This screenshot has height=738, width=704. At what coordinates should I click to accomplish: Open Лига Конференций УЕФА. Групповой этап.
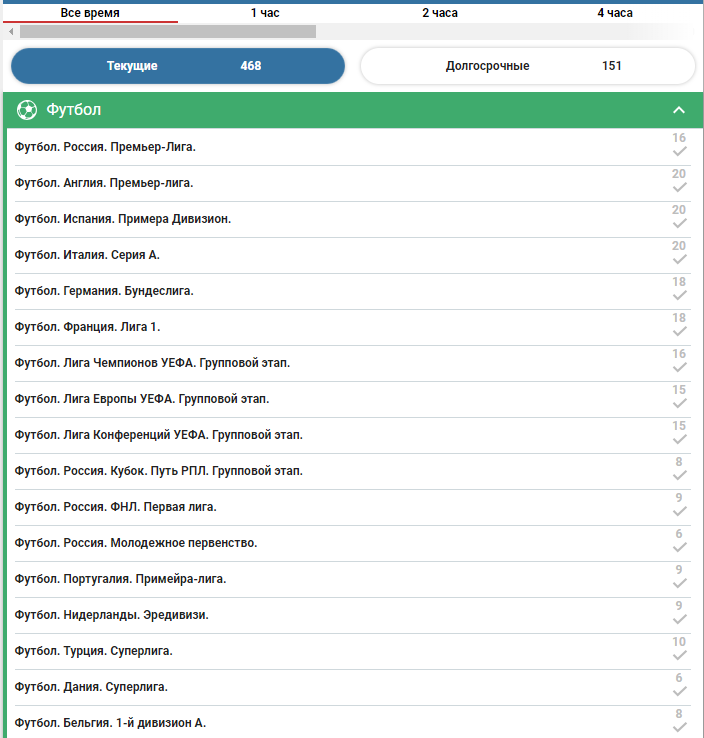159,435
